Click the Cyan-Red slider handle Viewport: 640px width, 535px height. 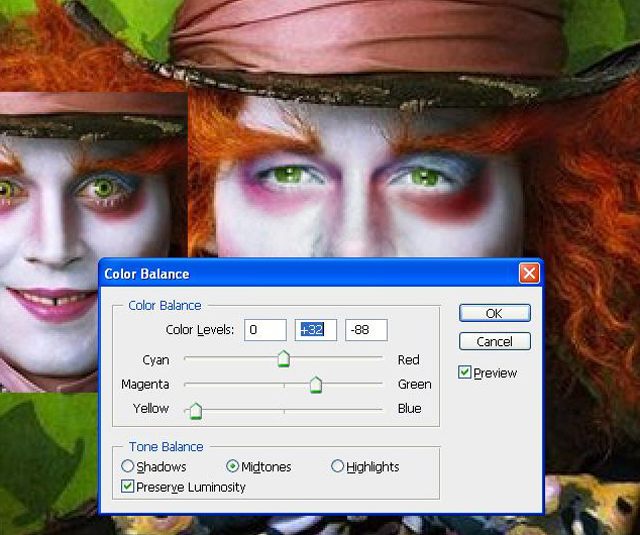click(x=284, y=359)
